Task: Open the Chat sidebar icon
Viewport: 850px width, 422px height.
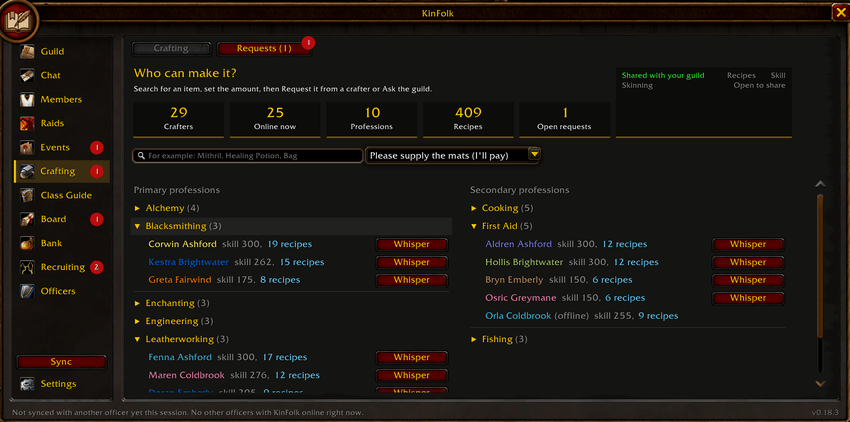Action: (28, 75)
